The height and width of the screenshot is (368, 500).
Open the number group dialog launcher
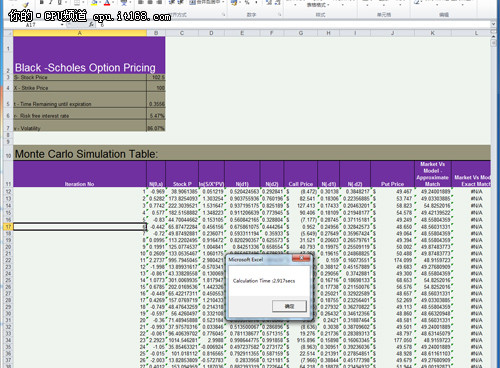(x=279, y=15)
